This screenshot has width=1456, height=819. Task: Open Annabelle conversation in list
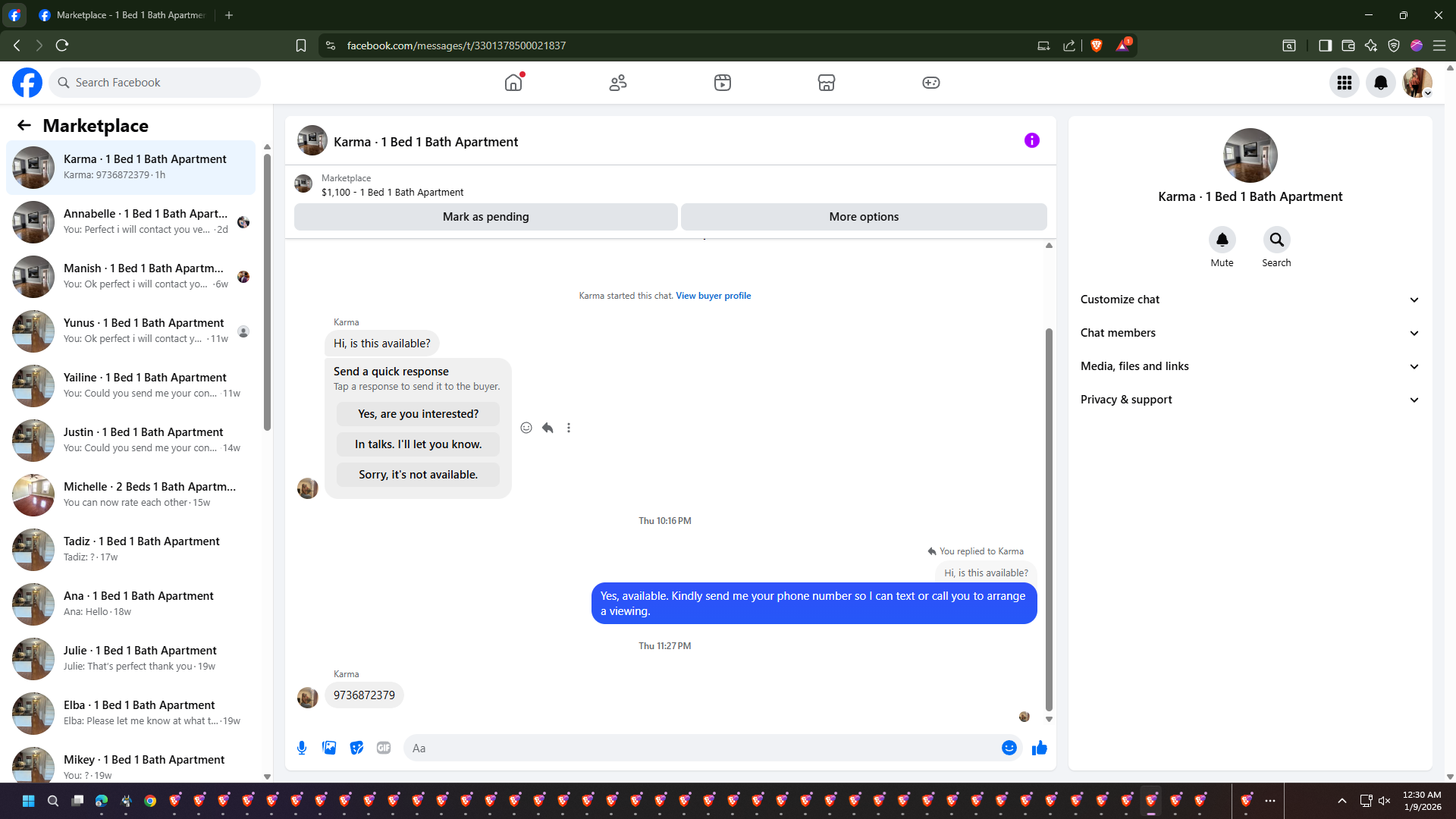click(x=131, y=222)
